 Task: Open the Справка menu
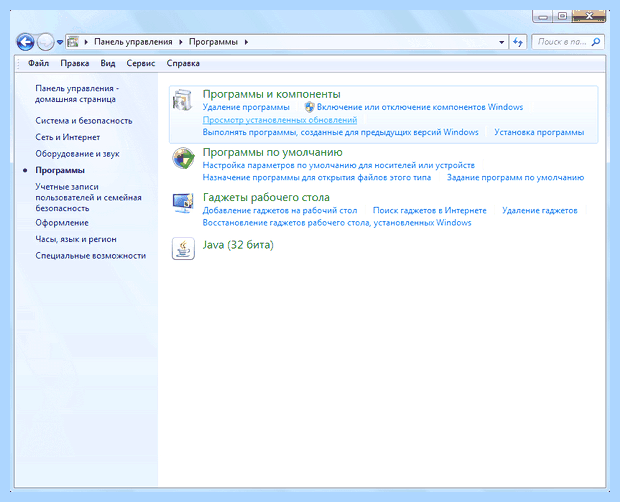pyautogui.click(x=183, y=63)
